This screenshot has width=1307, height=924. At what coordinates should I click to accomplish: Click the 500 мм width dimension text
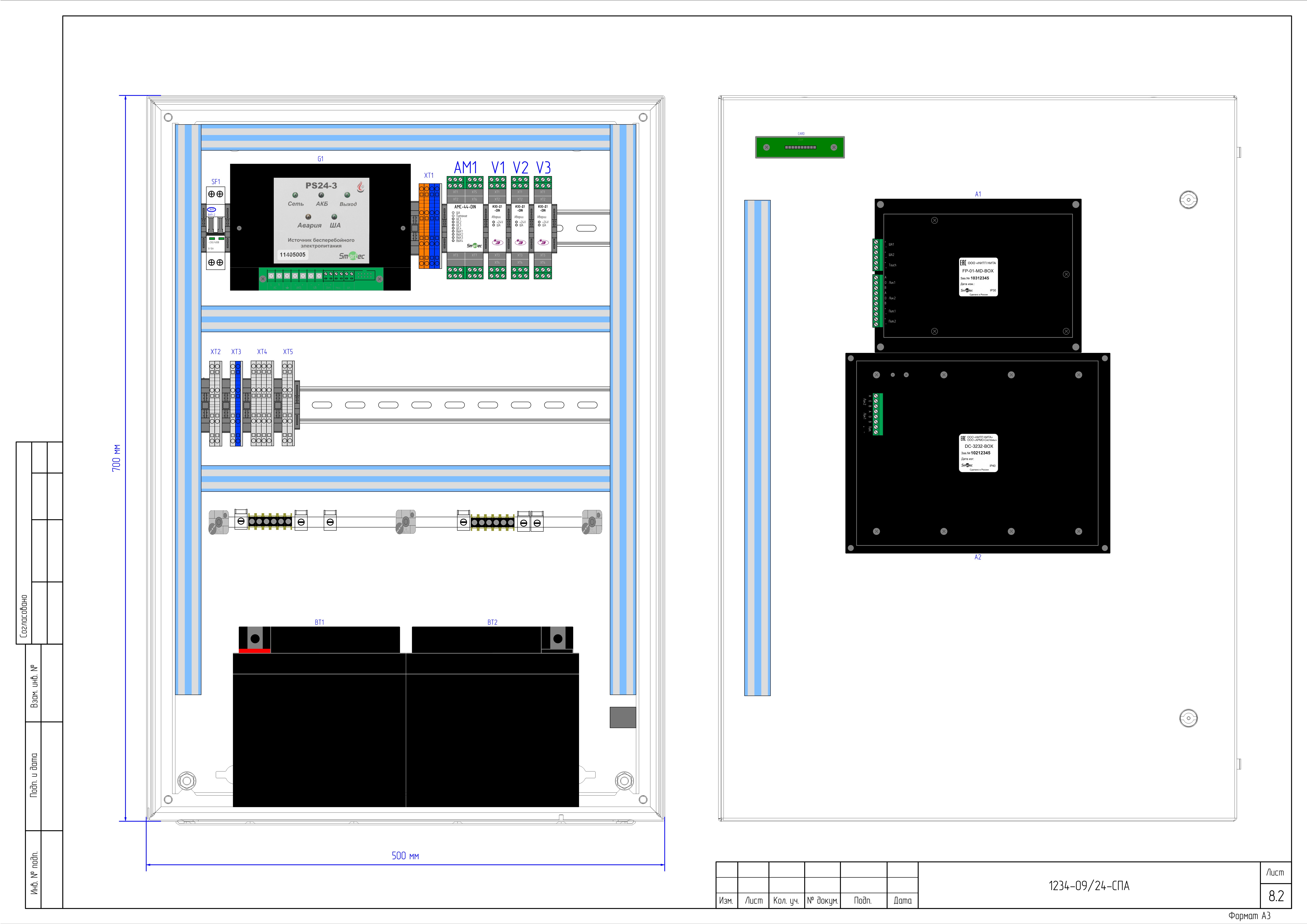405,856
